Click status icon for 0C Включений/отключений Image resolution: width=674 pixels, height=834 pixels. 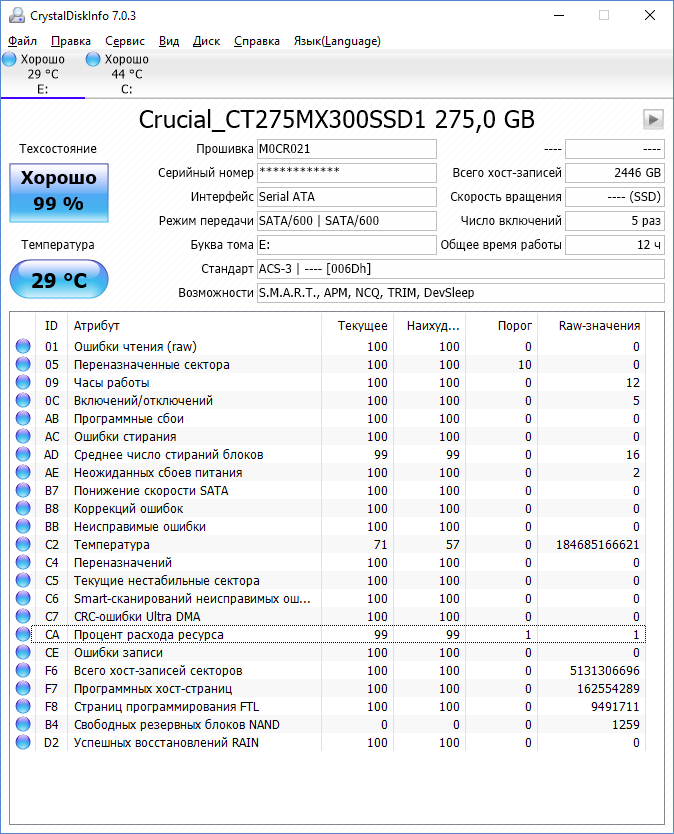click(23, 401)
